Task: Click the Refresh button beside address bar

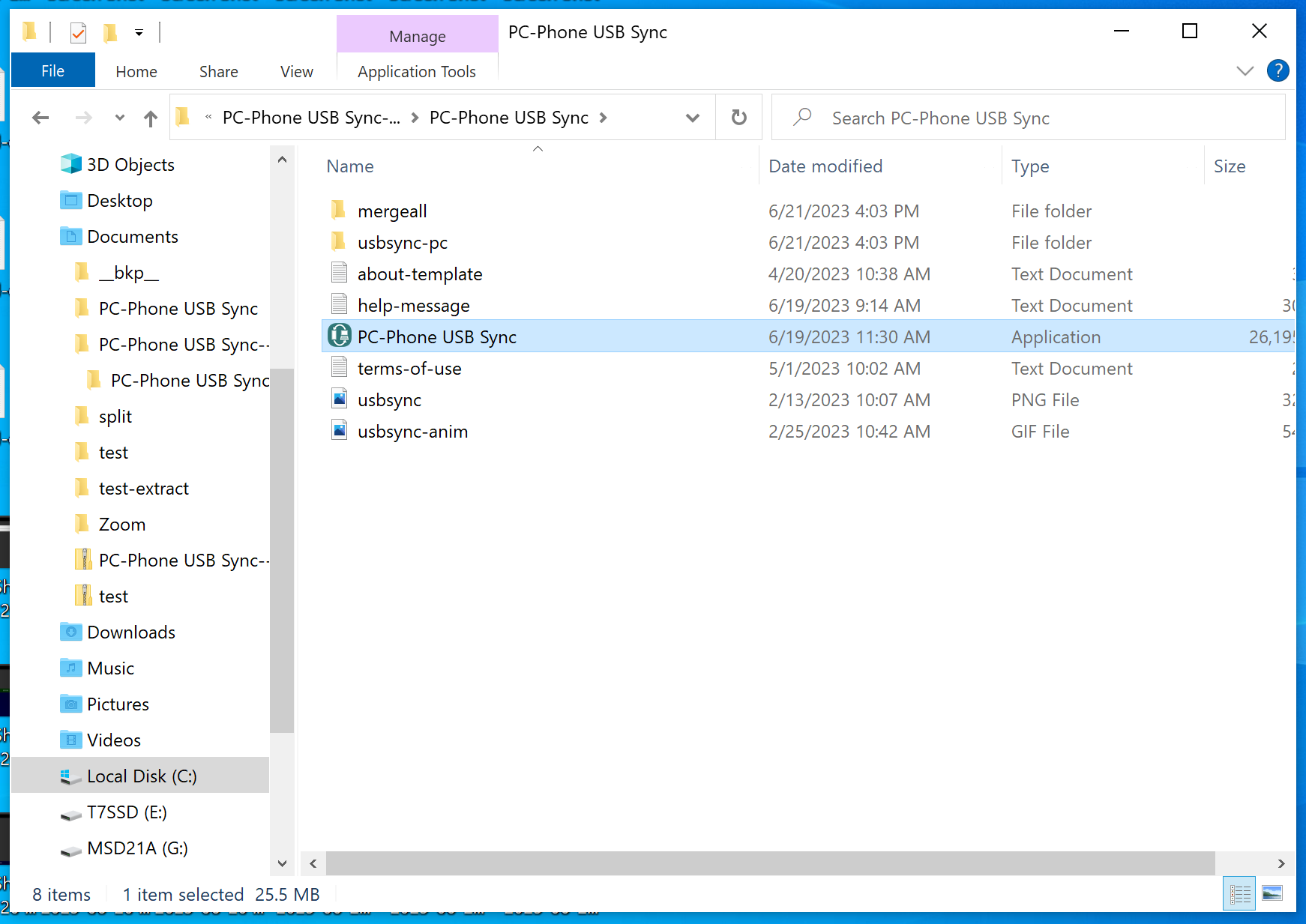Action: [x=738, y=118]
